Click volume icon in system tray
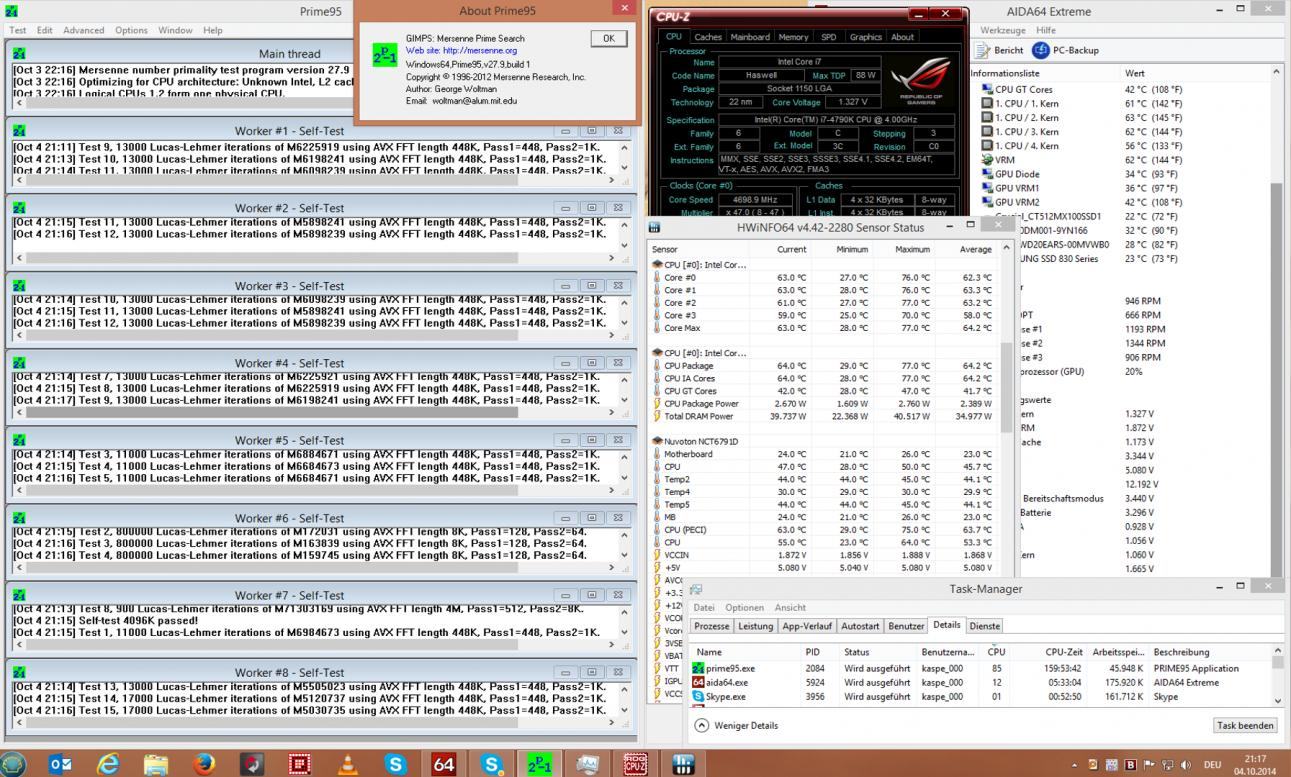 1186,765
